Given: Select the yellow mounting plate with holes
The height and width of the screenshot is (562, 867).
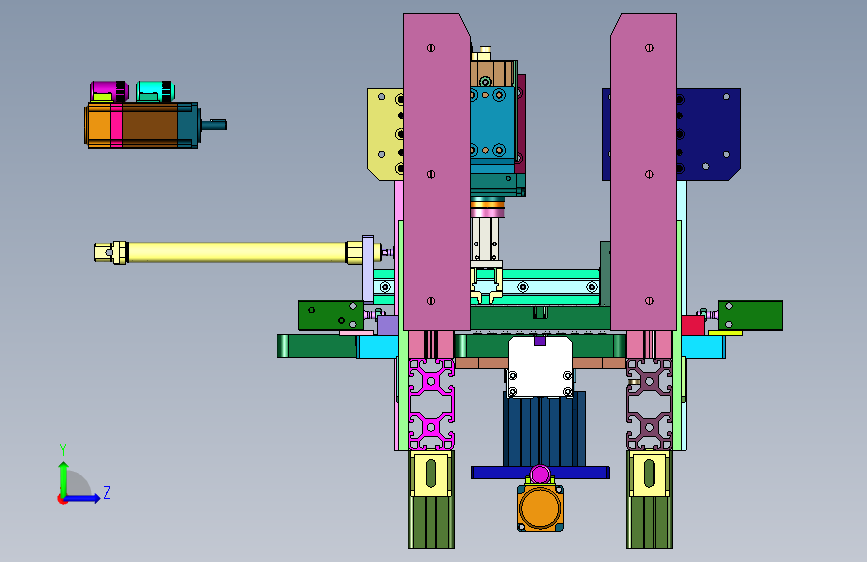Looking at the screenshot, I should [385, 134].
